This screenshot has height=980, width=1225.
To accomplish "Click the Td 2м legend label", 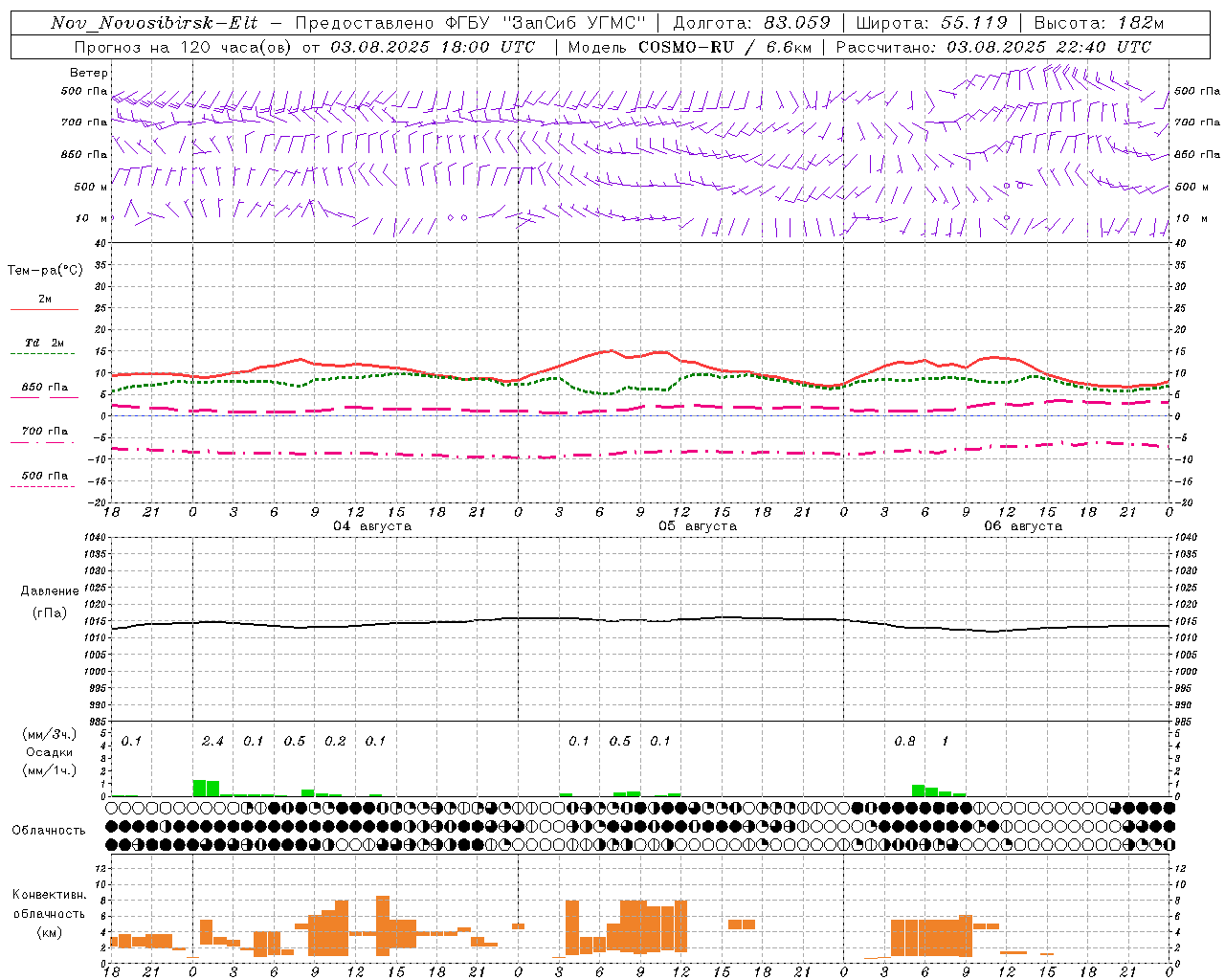I will click(x=44, y=343).
